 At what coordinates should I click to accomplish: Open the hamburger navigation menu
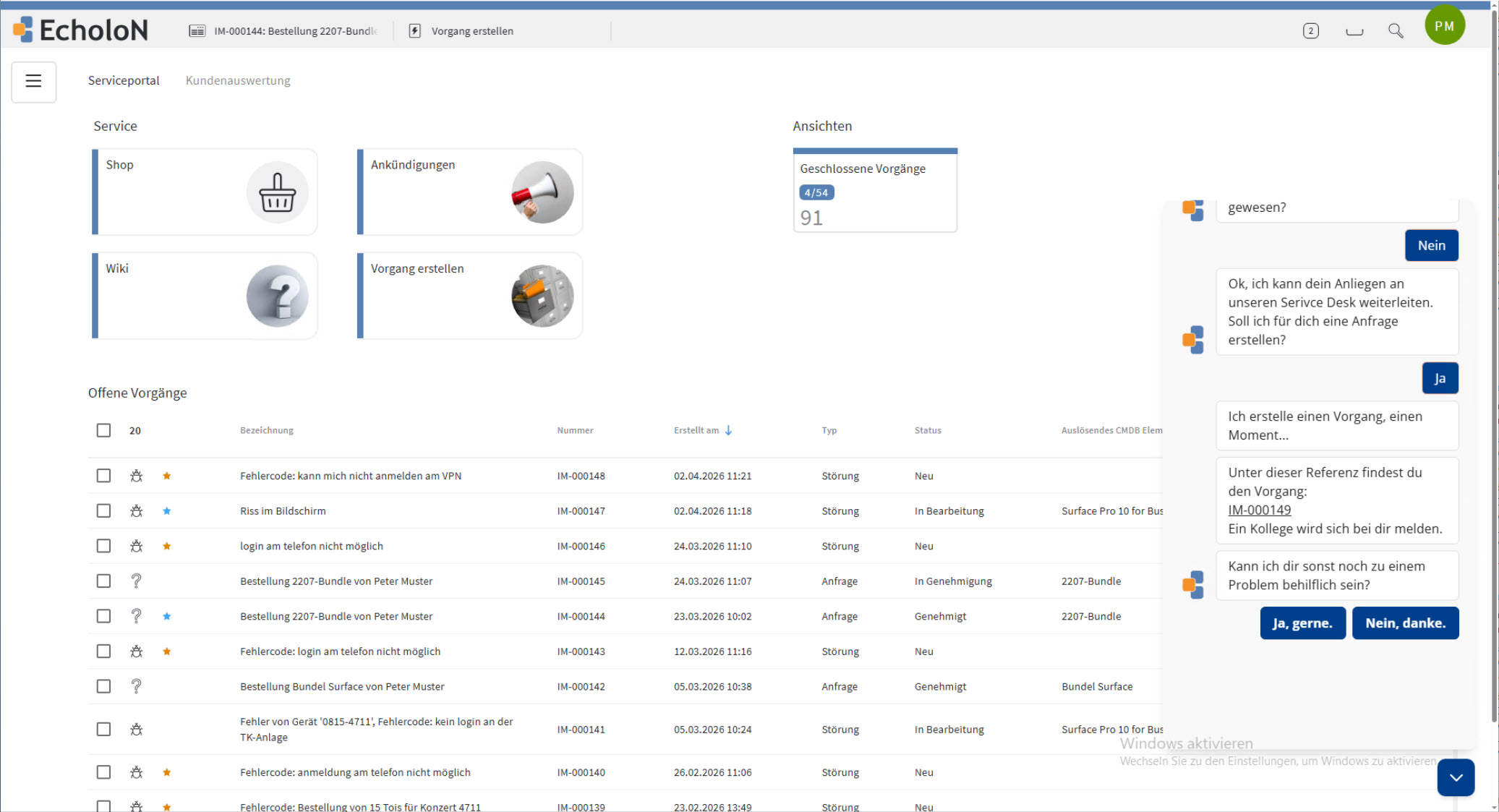[x=33, y=82]
